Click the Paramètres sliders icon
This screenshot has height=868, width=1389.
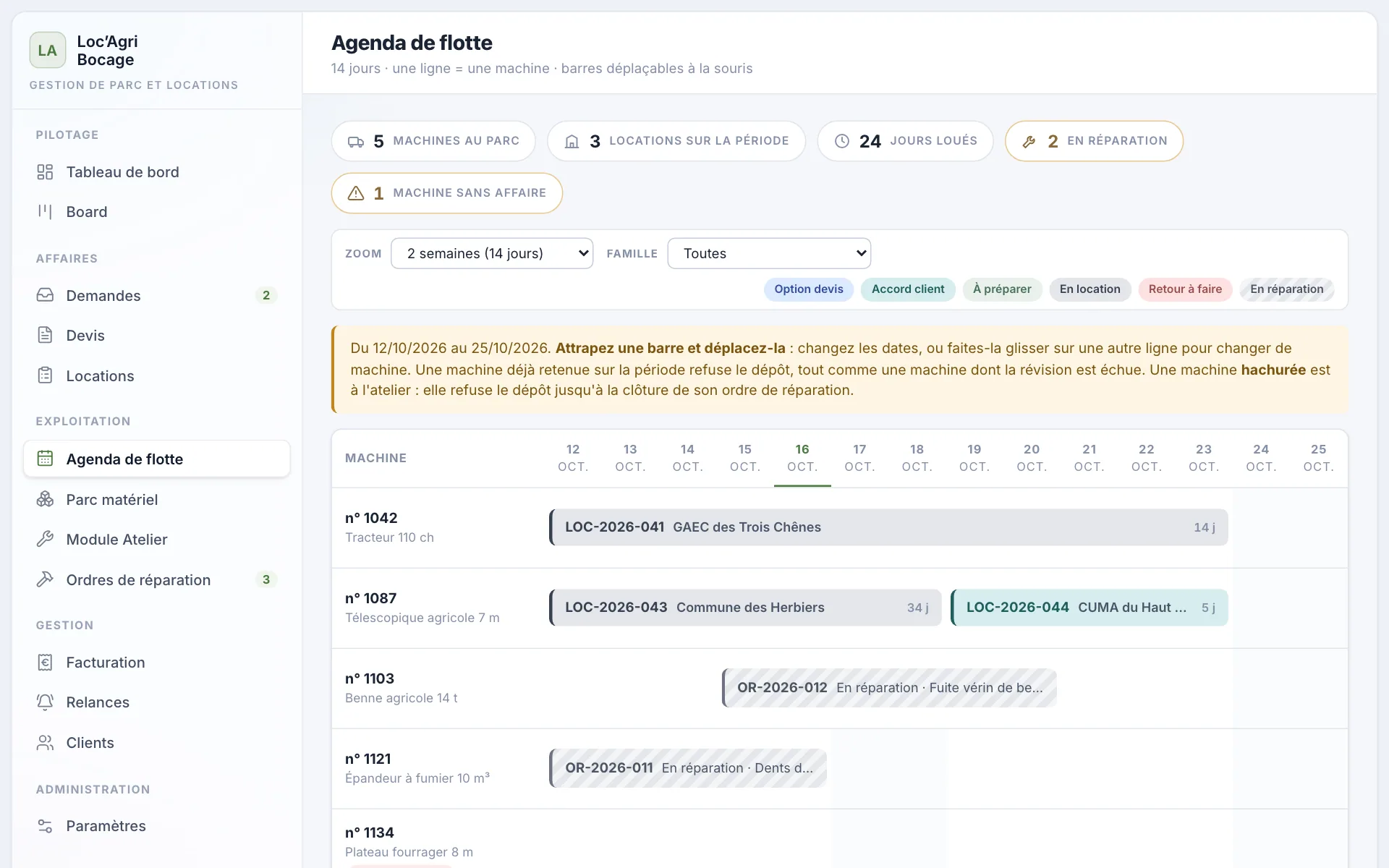tap(45, 825)
